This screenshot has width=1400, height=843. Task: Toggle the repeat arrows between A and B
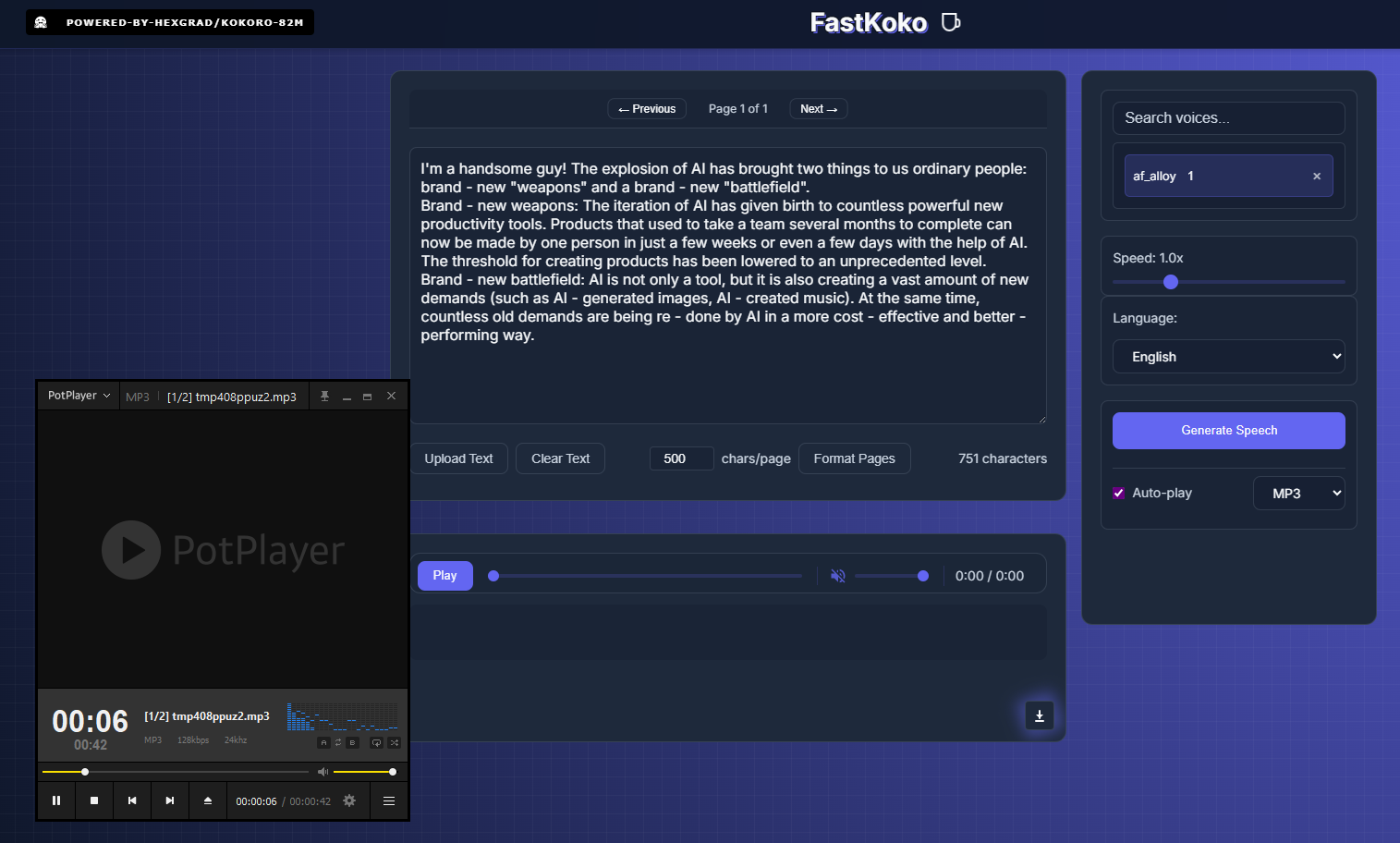338,743
